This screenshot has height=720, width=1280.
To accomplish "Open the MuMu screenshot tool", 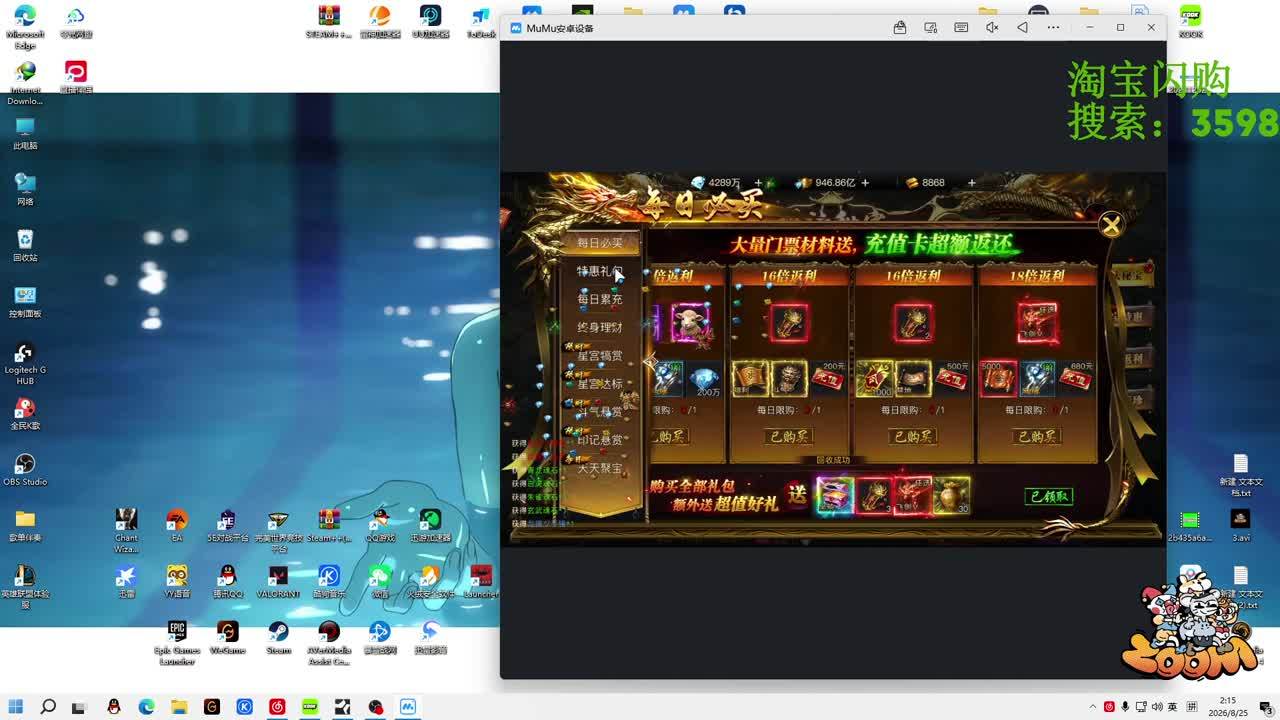I will coord(931,28).
